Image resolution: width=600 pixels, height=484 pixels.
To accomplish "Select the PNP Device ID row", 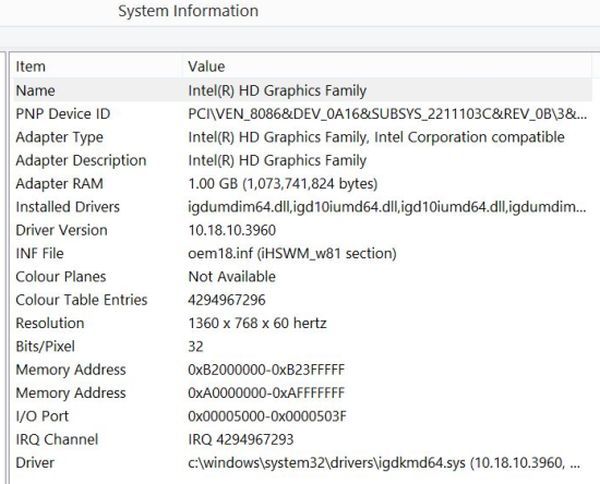I will [x=302, y=114].
